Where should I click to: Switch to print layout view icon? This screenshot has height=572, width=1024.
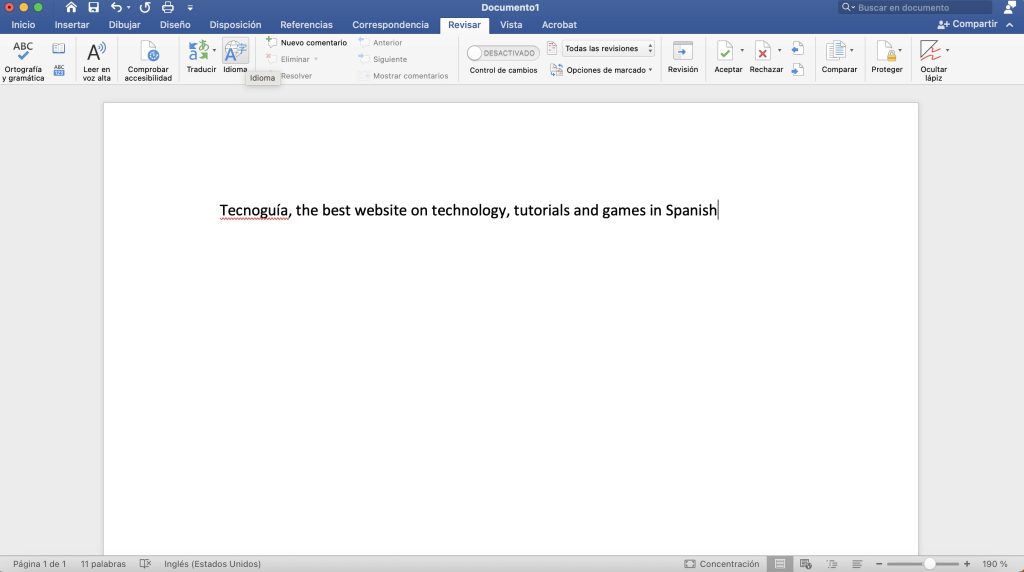point(780,564)
